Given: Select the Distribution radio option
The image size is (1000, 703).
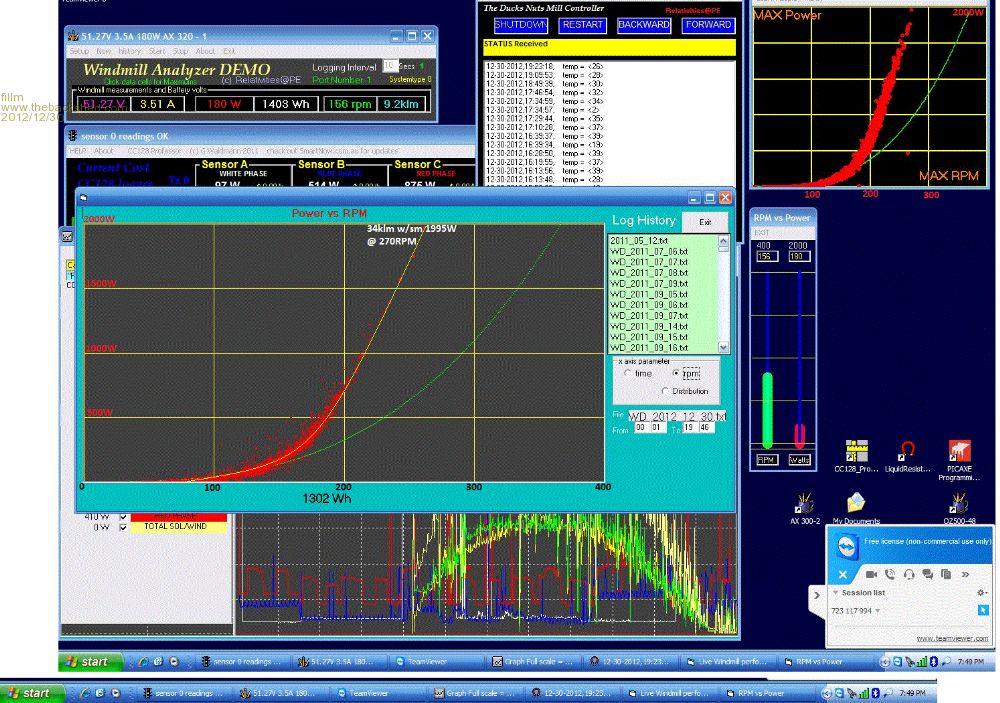Looking at the screenshot, I should pos(667,391).
